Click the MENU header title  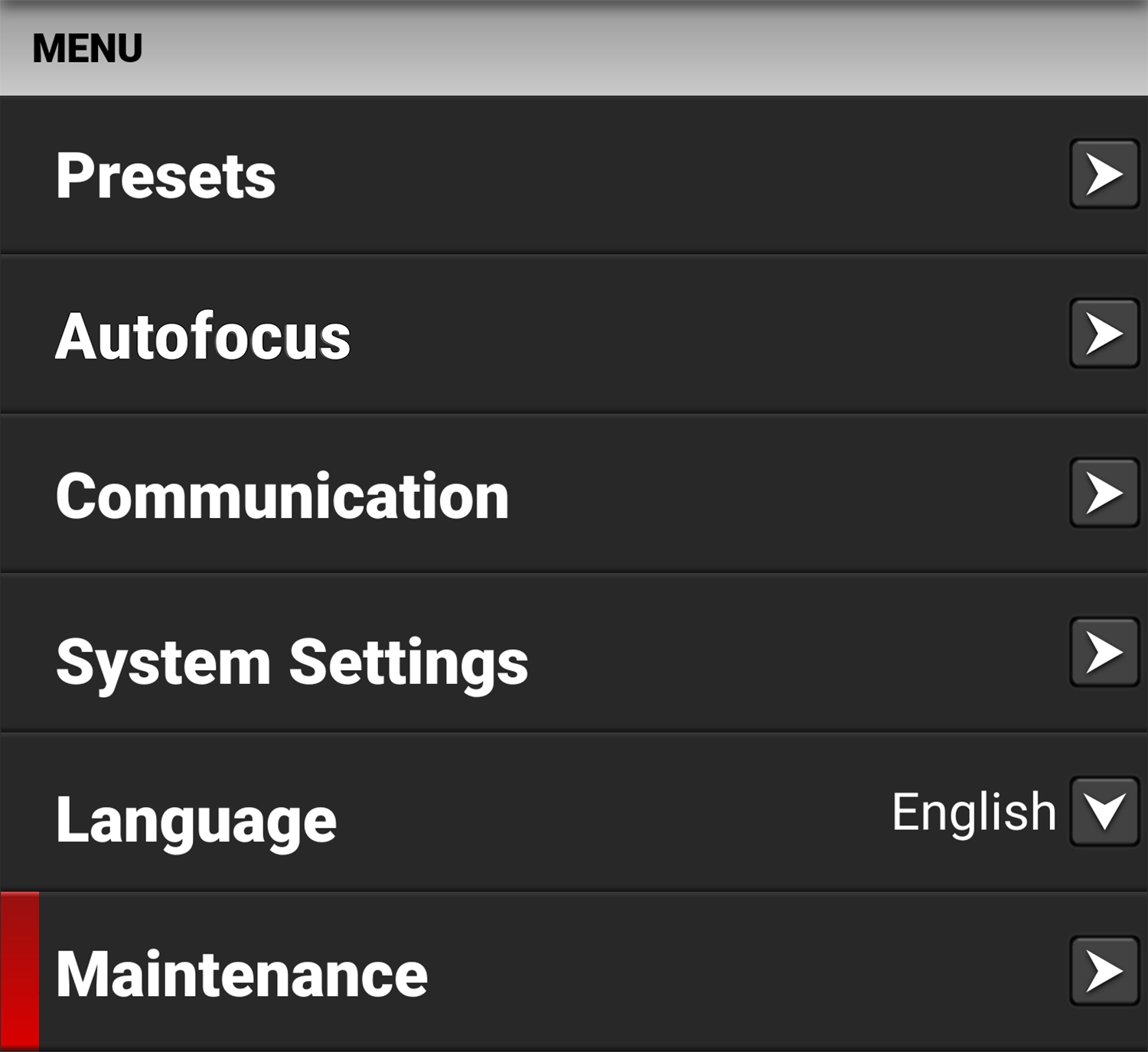(87, 48)
